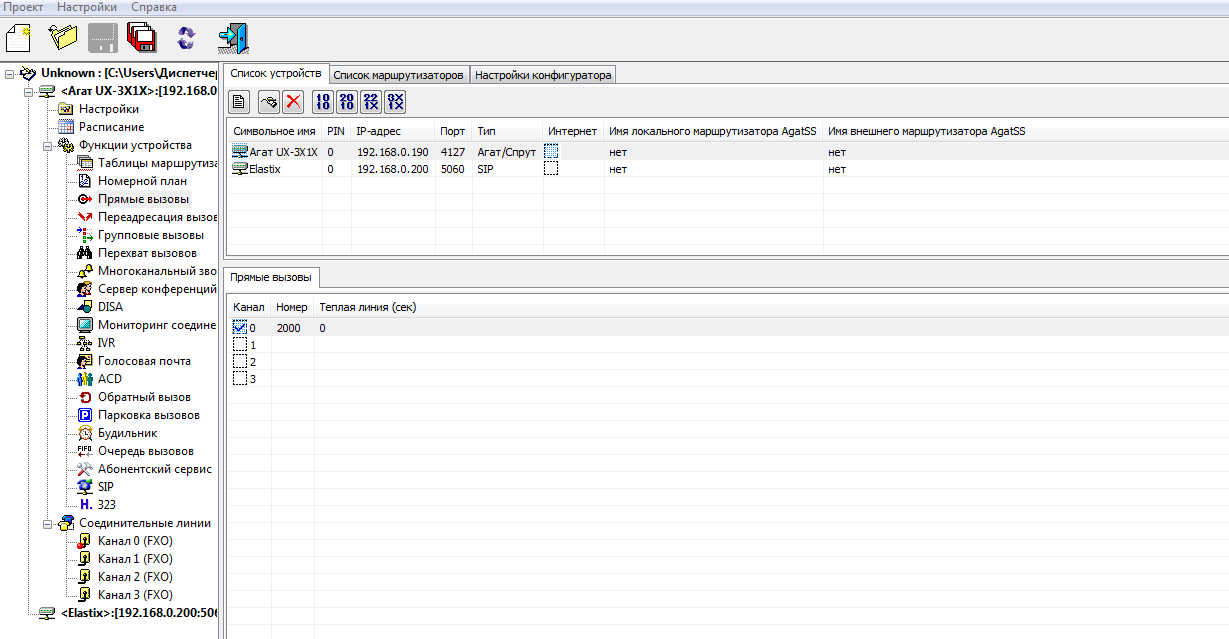Click the 3X/1X device type icon
The height and width of the screenshot is (639, 1229).
click(395, 101)
